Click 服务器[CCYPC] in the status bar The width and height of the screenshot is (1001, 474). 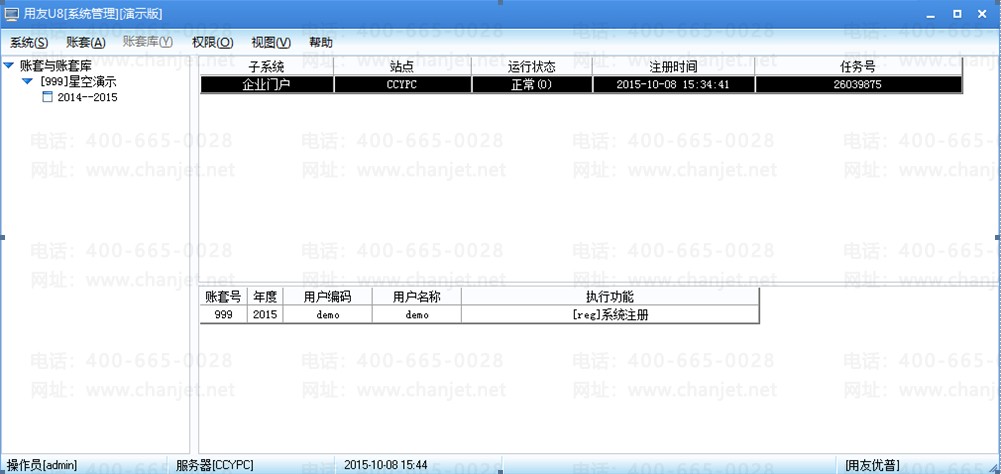[x=214, y=465]
